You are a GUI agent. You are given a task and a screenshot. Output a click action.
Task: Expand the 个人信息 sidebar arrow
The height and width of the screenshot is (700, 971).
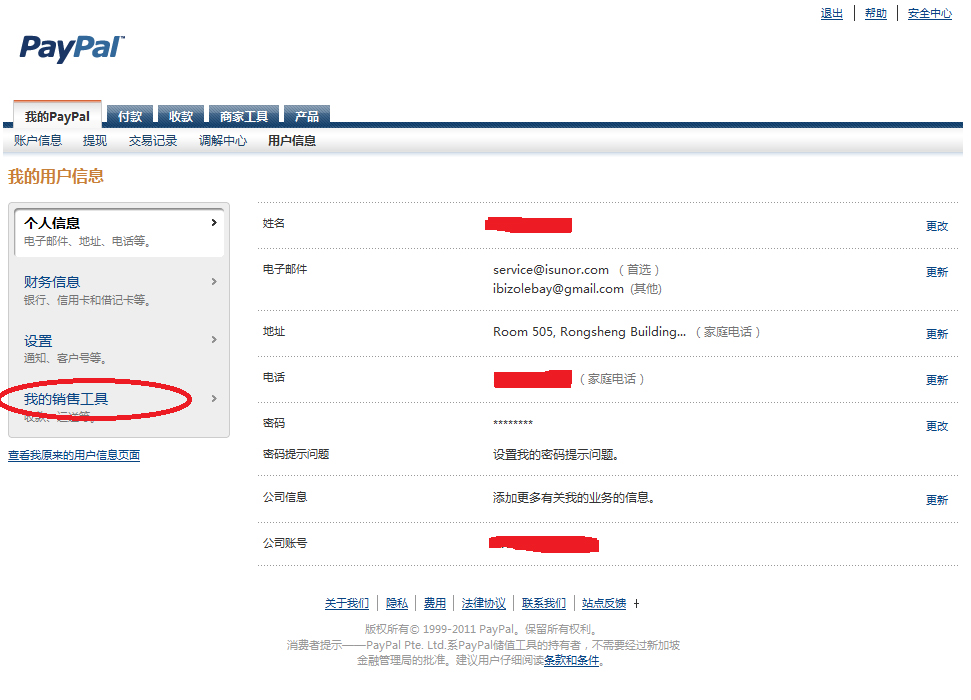pos(214,223)
